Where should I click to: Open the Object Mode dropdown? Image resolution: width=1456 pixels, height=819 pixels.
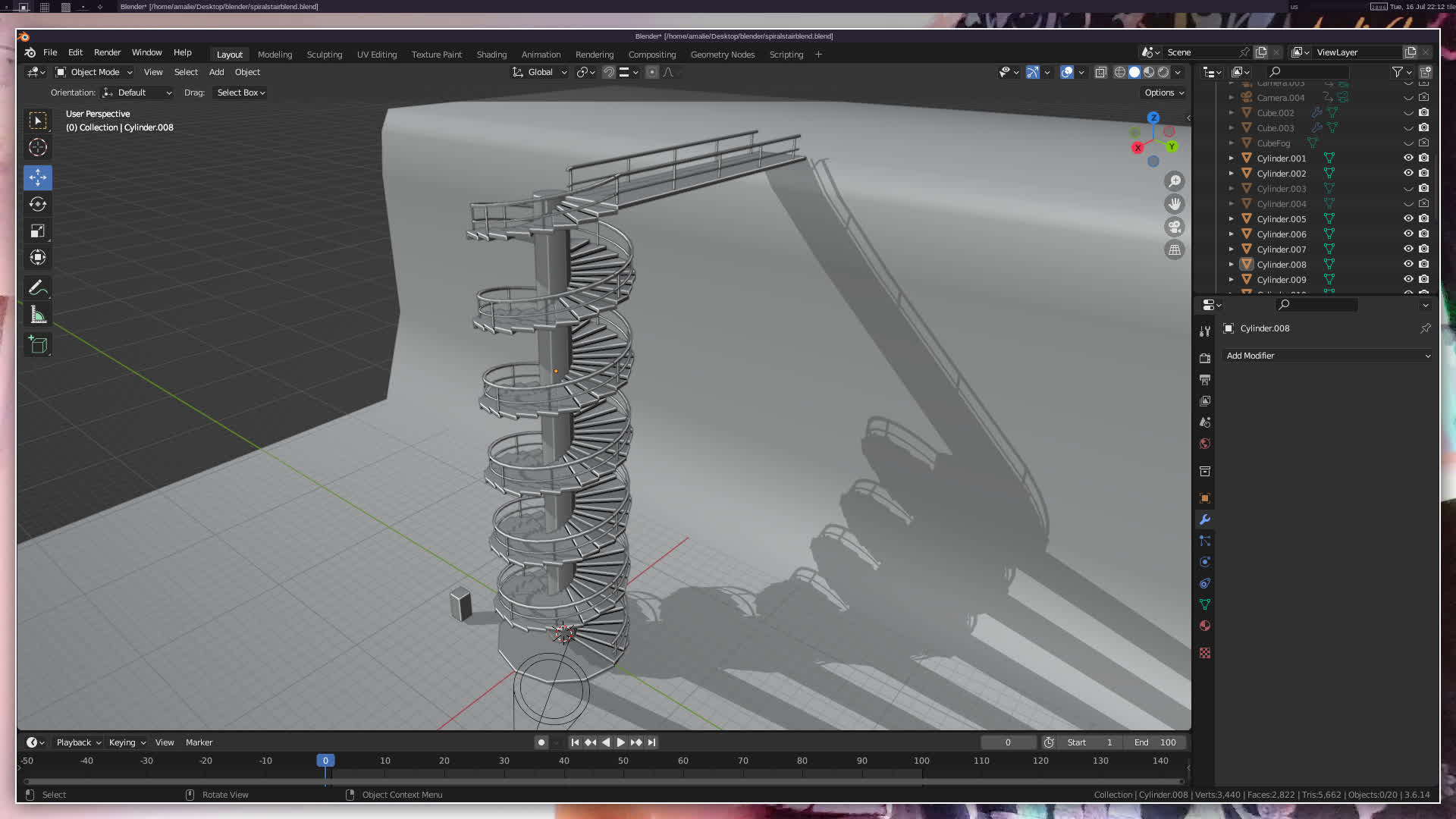(x=95, y=72)
